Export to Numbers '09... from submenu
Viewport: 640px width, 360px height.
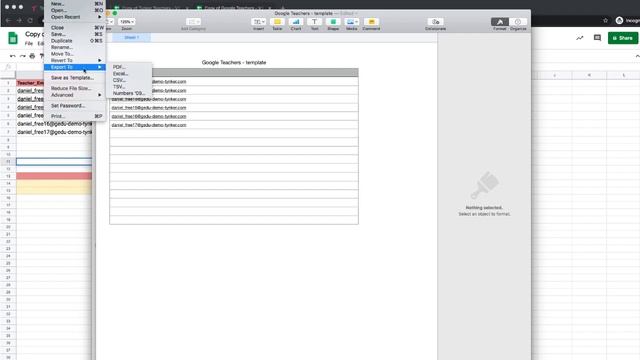click(x=129, y=93)
